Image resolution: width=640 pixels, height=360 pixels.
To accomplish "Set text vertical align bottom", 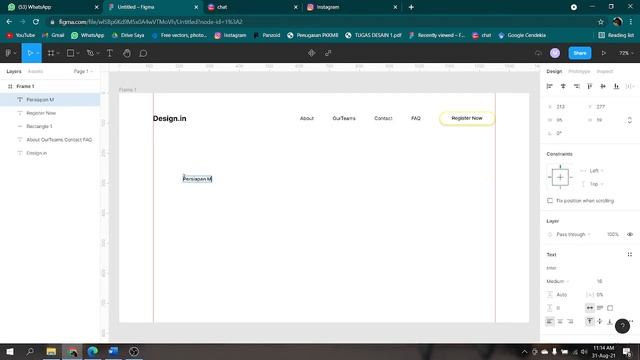I will coord(610,322).
